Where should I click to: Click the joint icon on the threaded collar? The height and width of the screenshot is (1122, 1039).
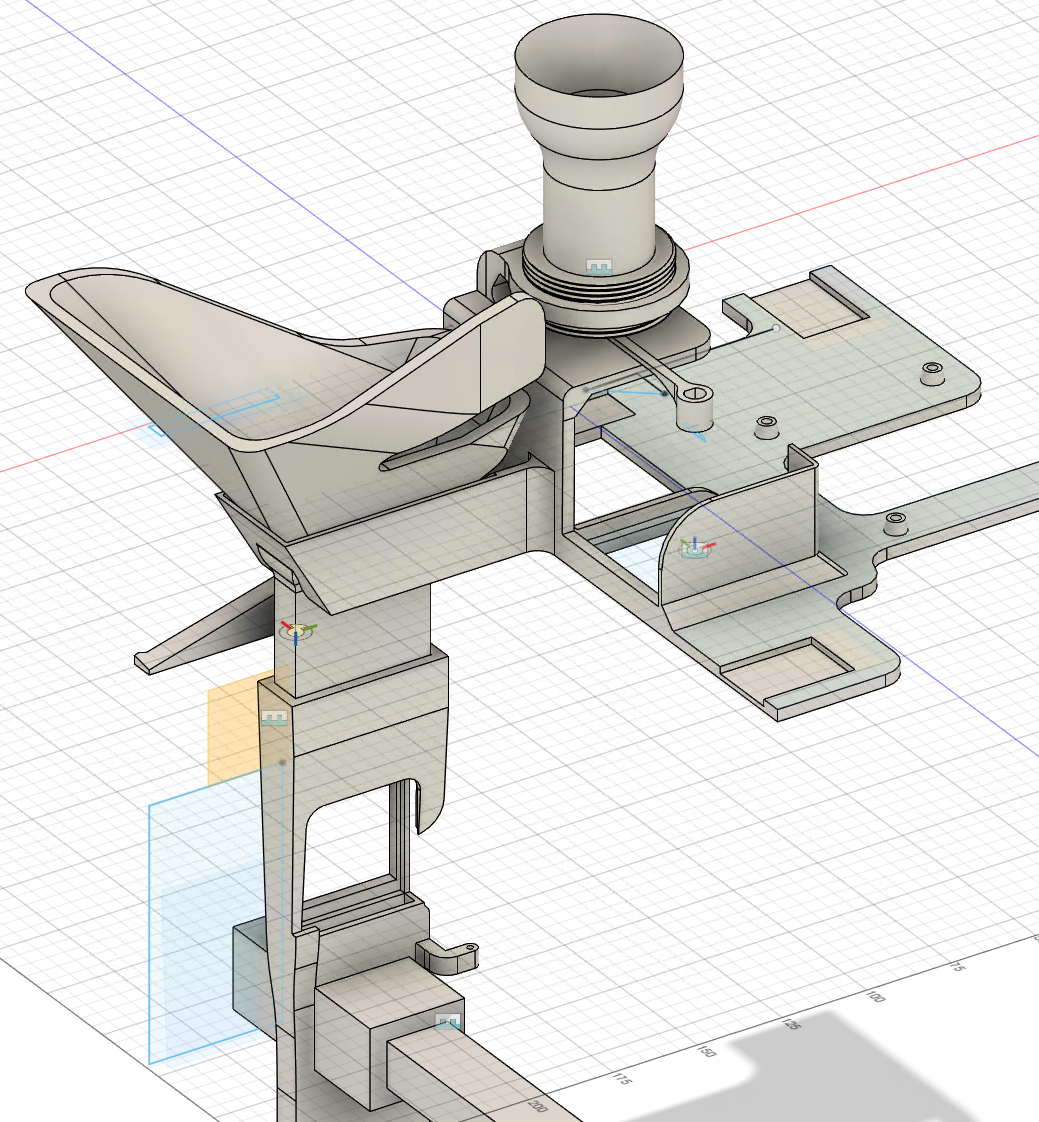pos(598,267)
